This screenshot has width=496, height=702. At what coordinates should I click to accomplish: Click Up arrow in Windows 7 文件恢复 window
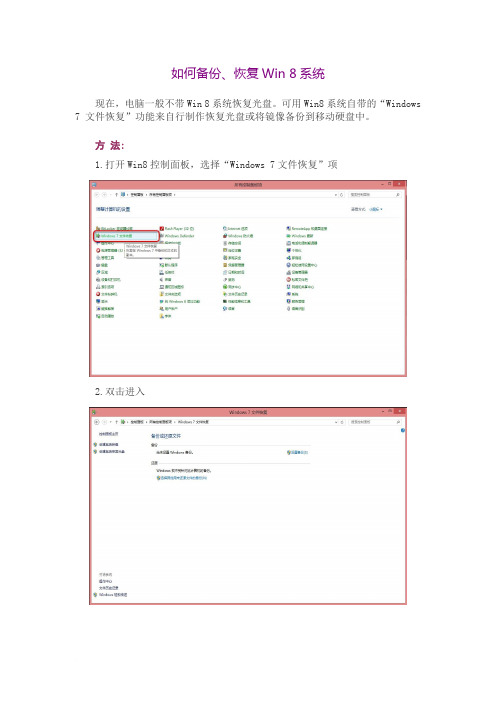116,422
